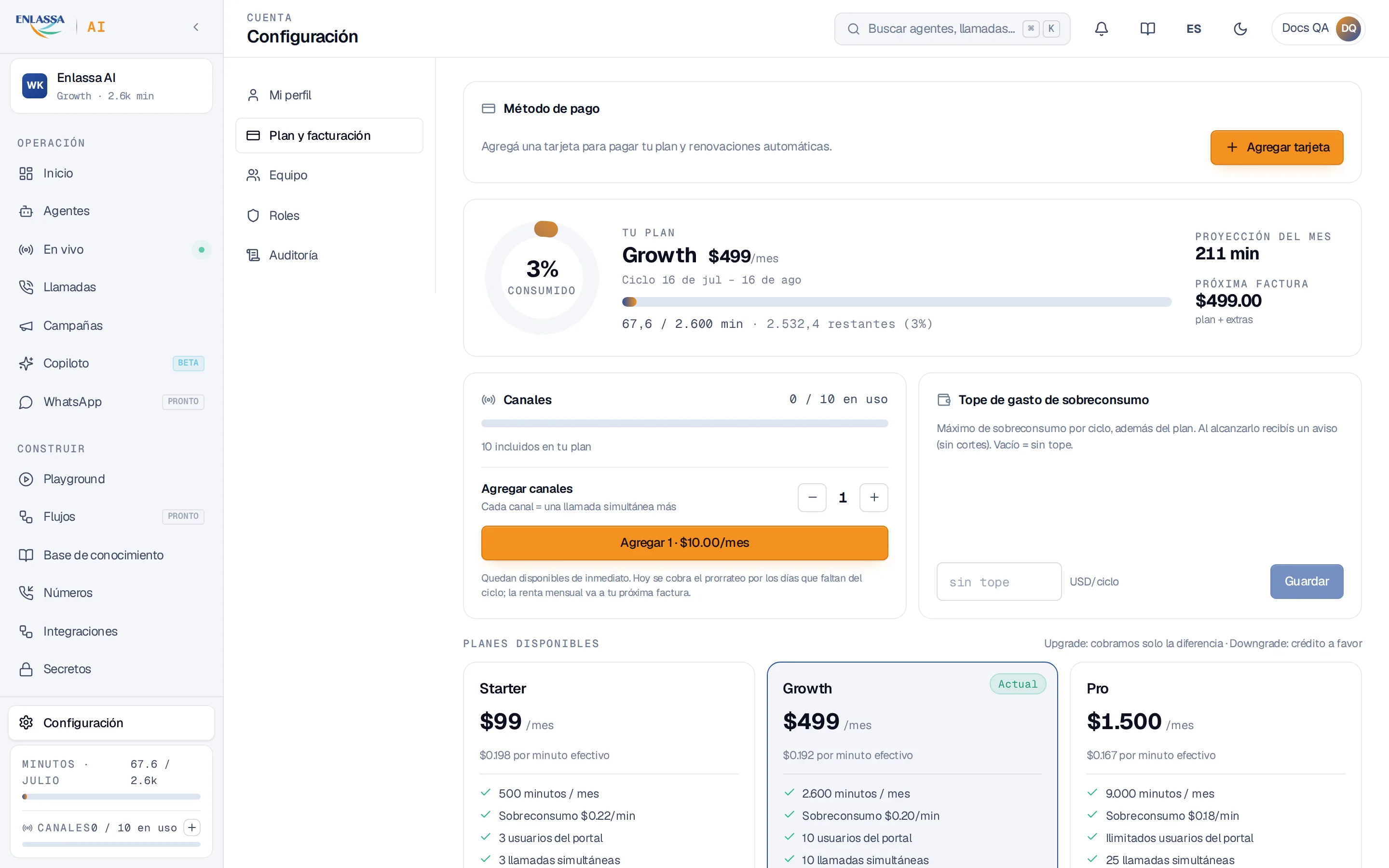Select the Pro plan card

pos(1215,765)
